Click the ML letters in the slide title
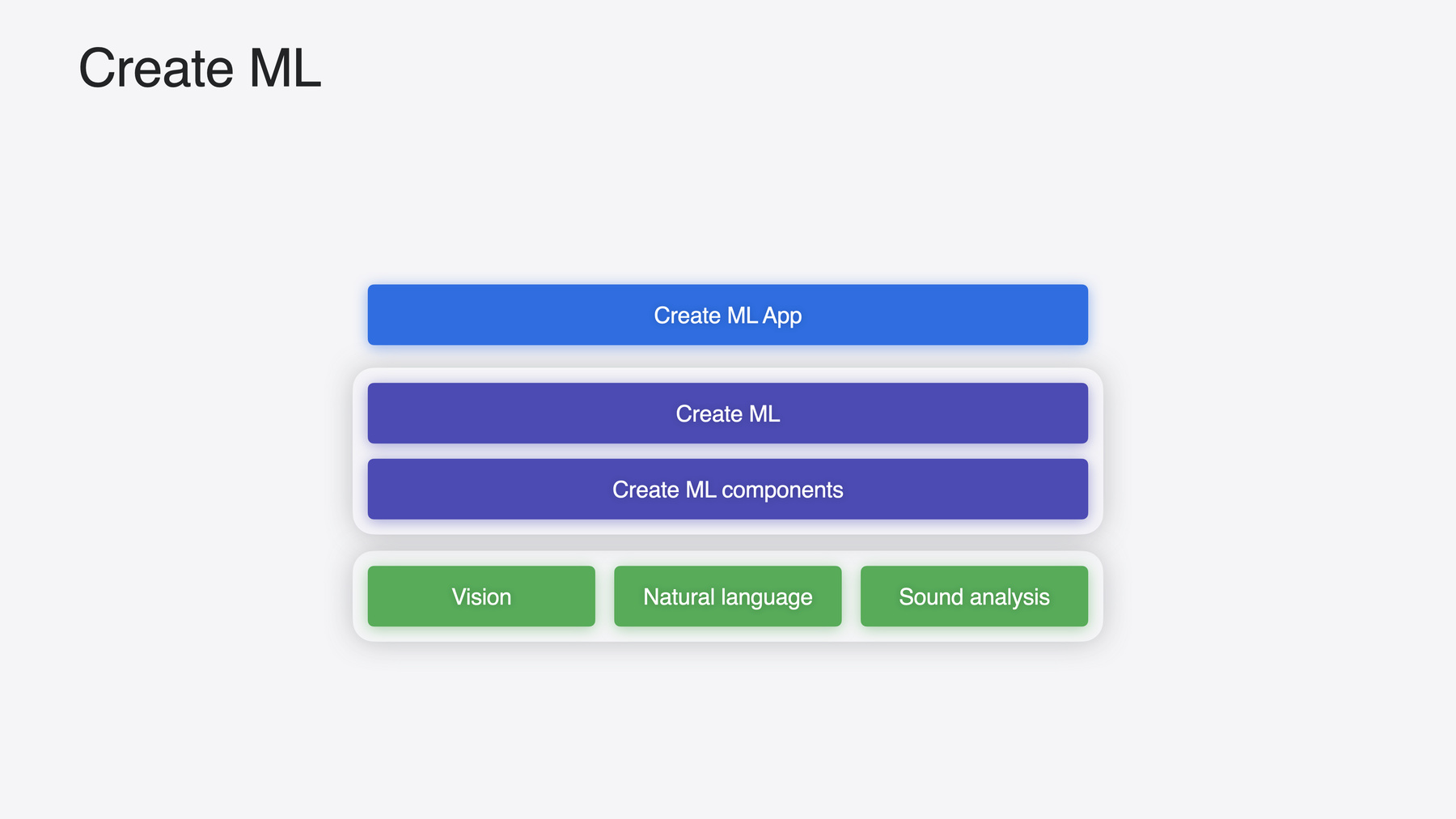 285,68
